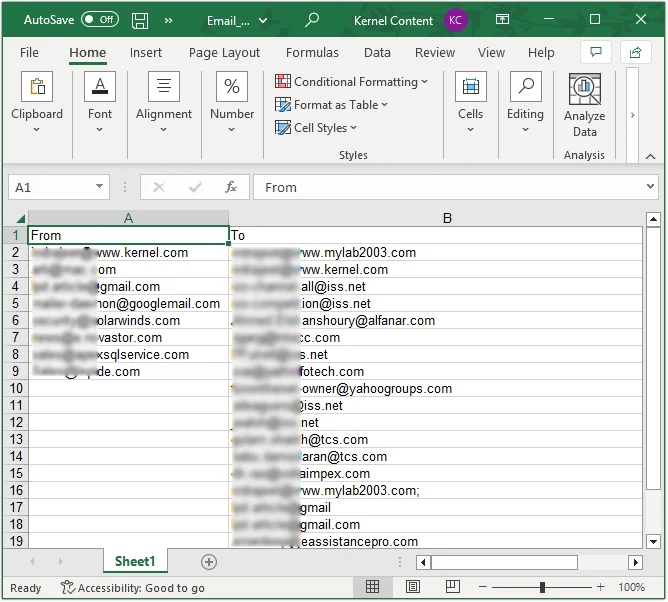Image resolution: width=668 pixels, height=602 pixels.
Task: Switch to the Insert tab
Action: pos(146,52)
